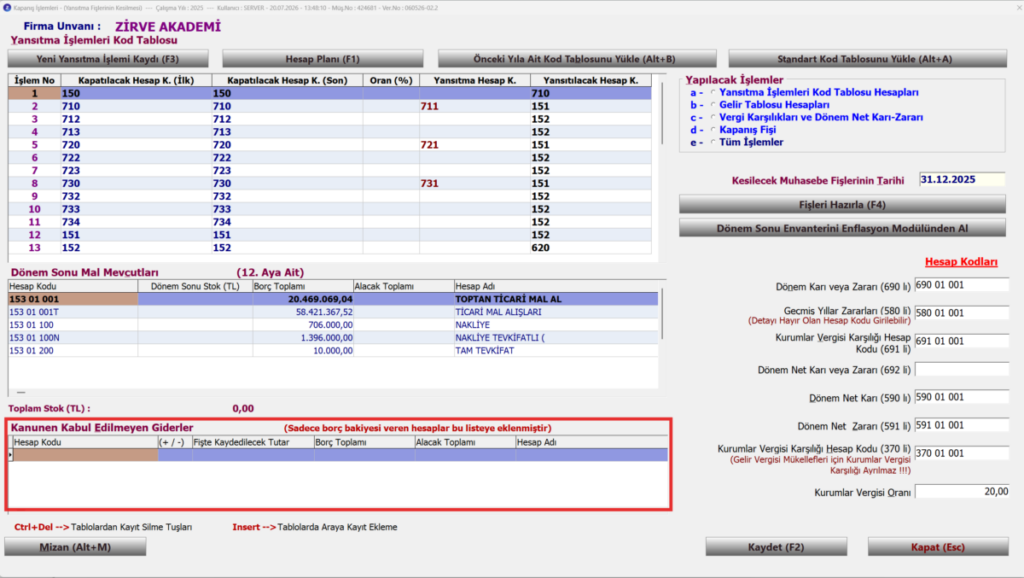1024x578 pixels.
Task: Select option c Vergi Karşılıkları ve Dönem Net Karı-Zararı
Action: click(713, 118)
